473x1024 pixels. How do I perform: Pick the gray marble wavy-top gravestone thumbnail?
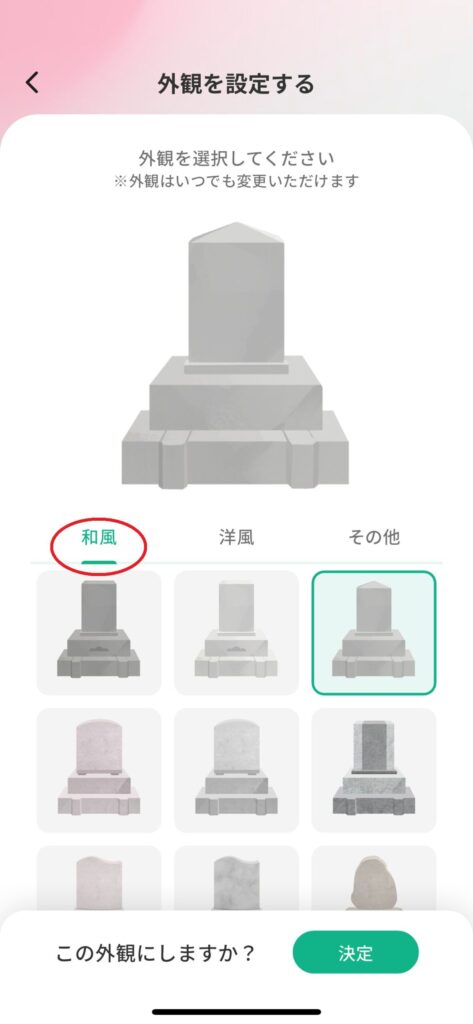[x=236, y=878]
